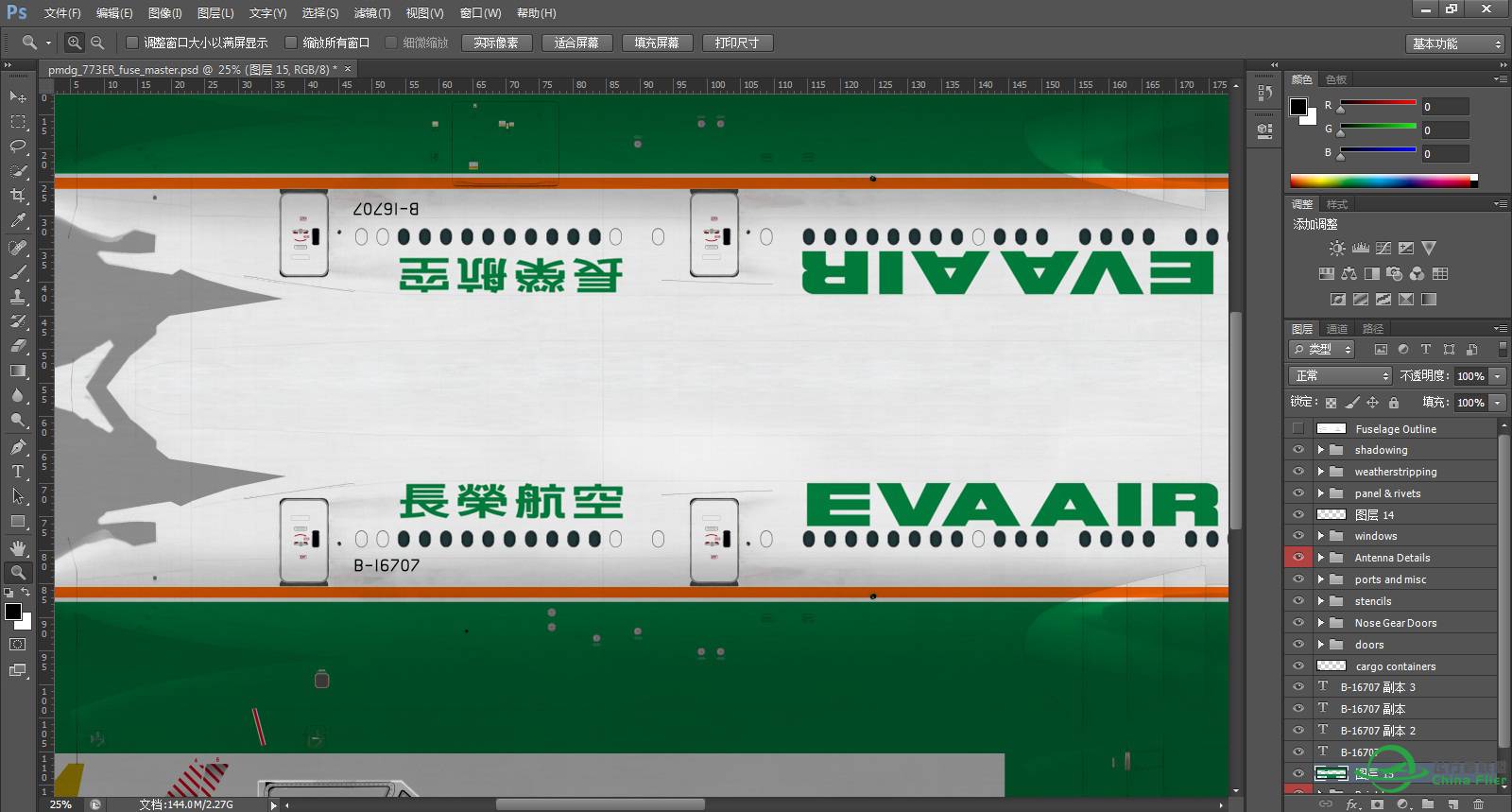
Task: Switch to the Horizontal Type tool
Action: point(17,471)
